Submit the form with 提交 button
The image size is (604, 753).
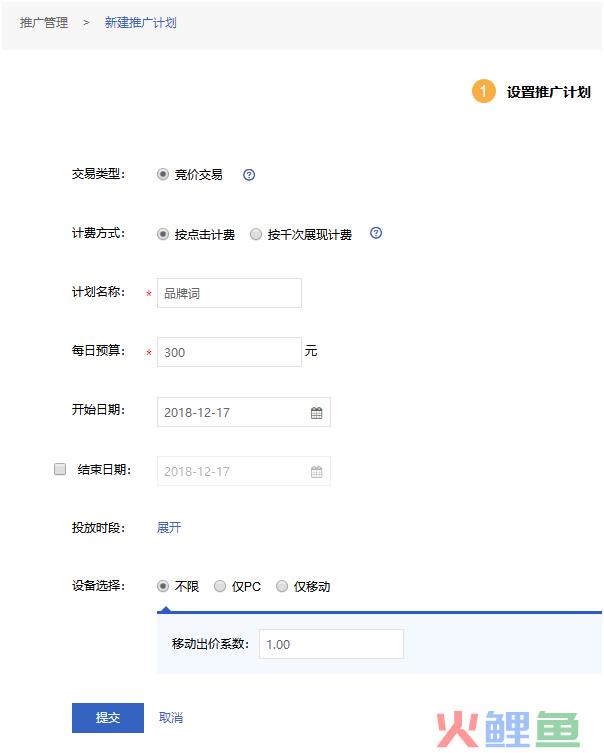click(108, 717)
